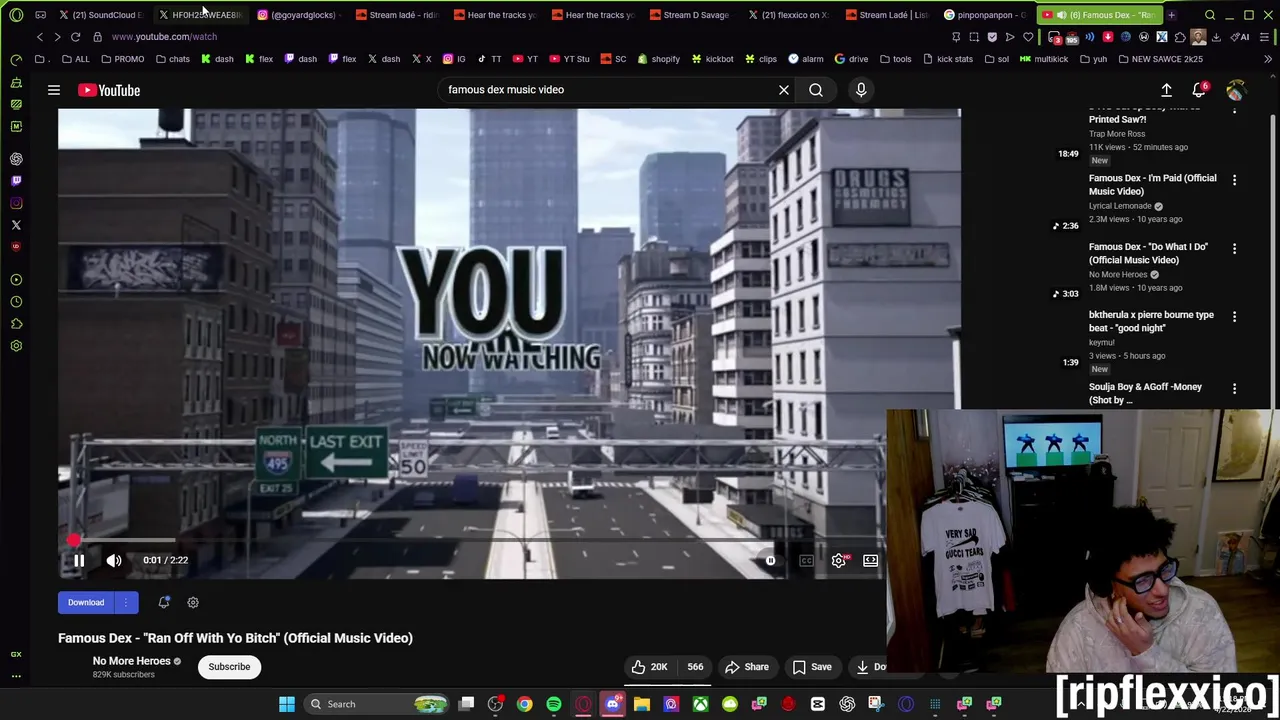This screenshot has width=1280, height=720.
Task: Switch to the pinponpanpon tab
Action: click(x=985, y=15)
